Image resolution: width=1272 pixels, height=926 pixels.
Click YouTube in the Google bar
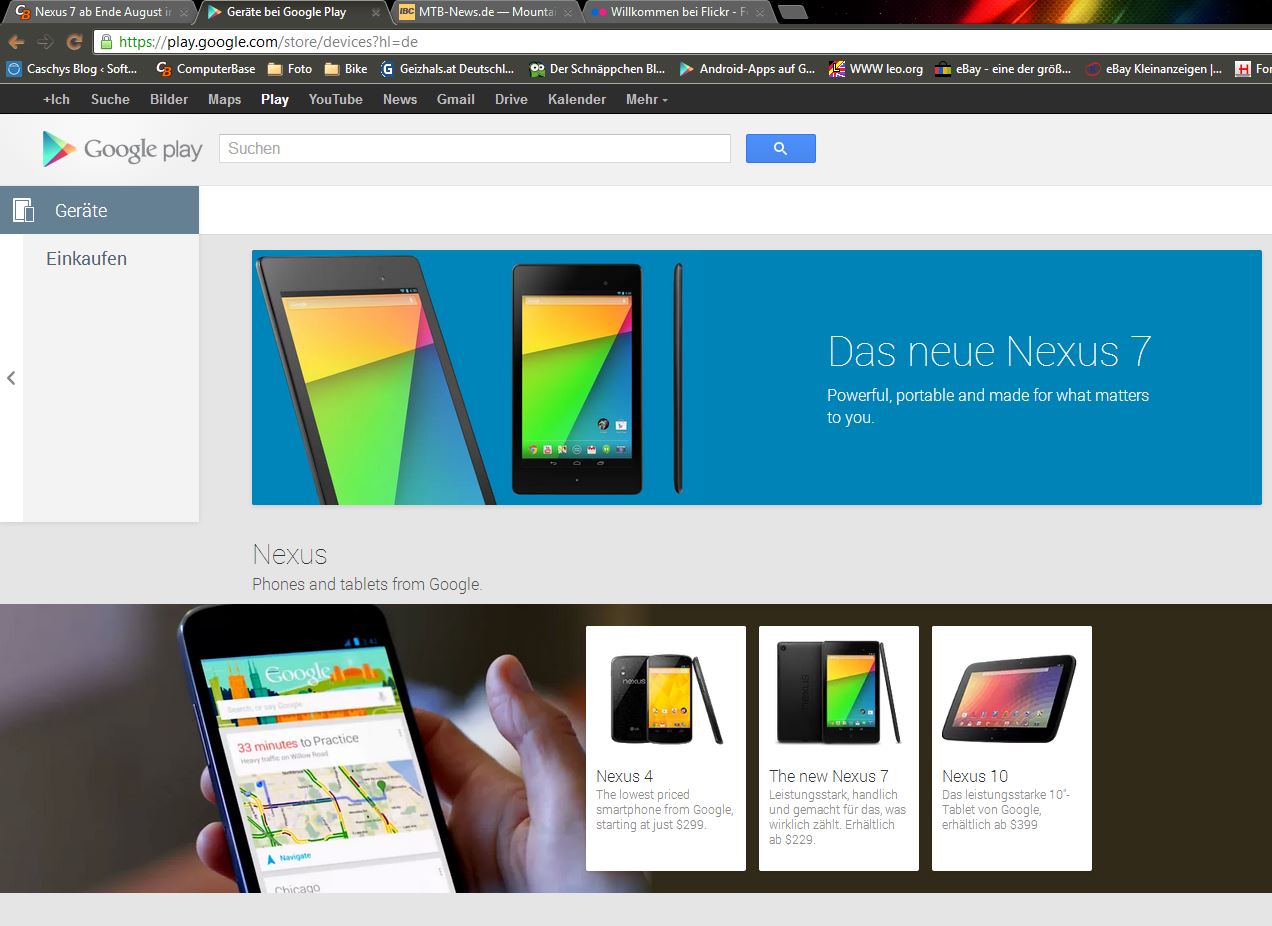(x=335, y=99)
